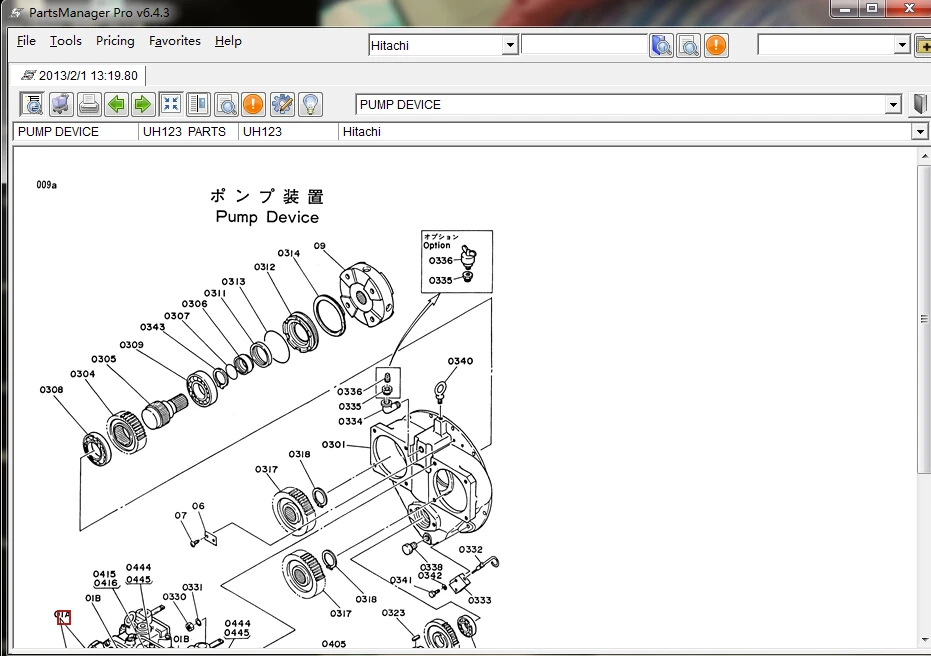Go back with the green left arrow

tap(116, 104)
